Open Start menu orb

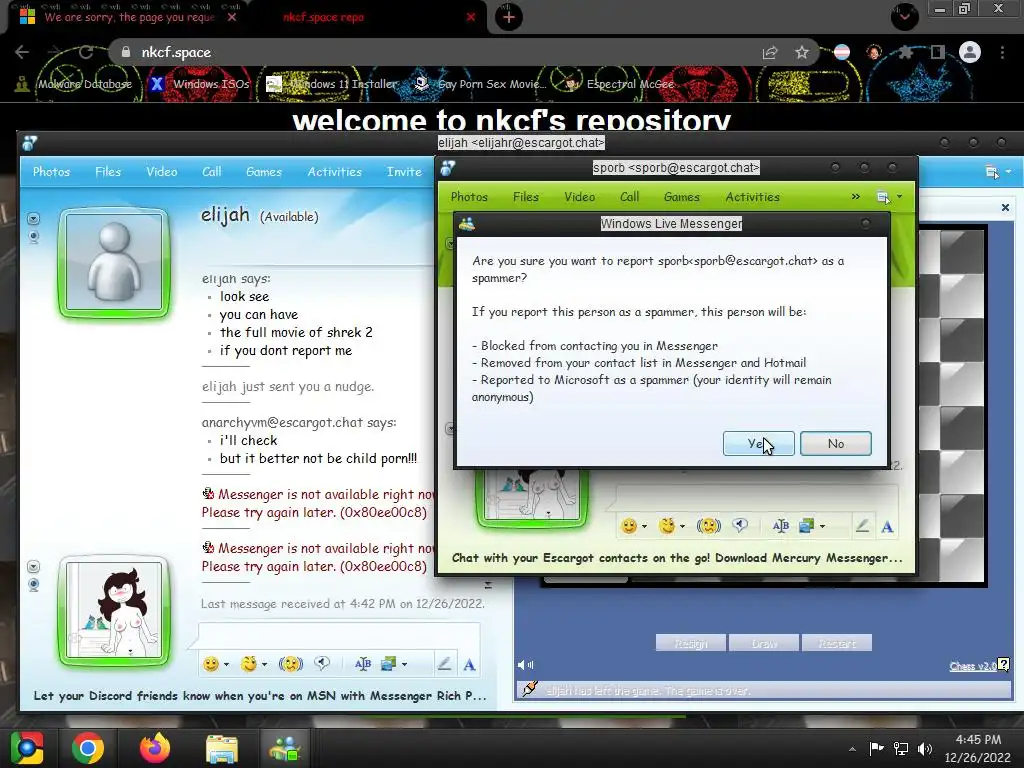pos(27,748)
